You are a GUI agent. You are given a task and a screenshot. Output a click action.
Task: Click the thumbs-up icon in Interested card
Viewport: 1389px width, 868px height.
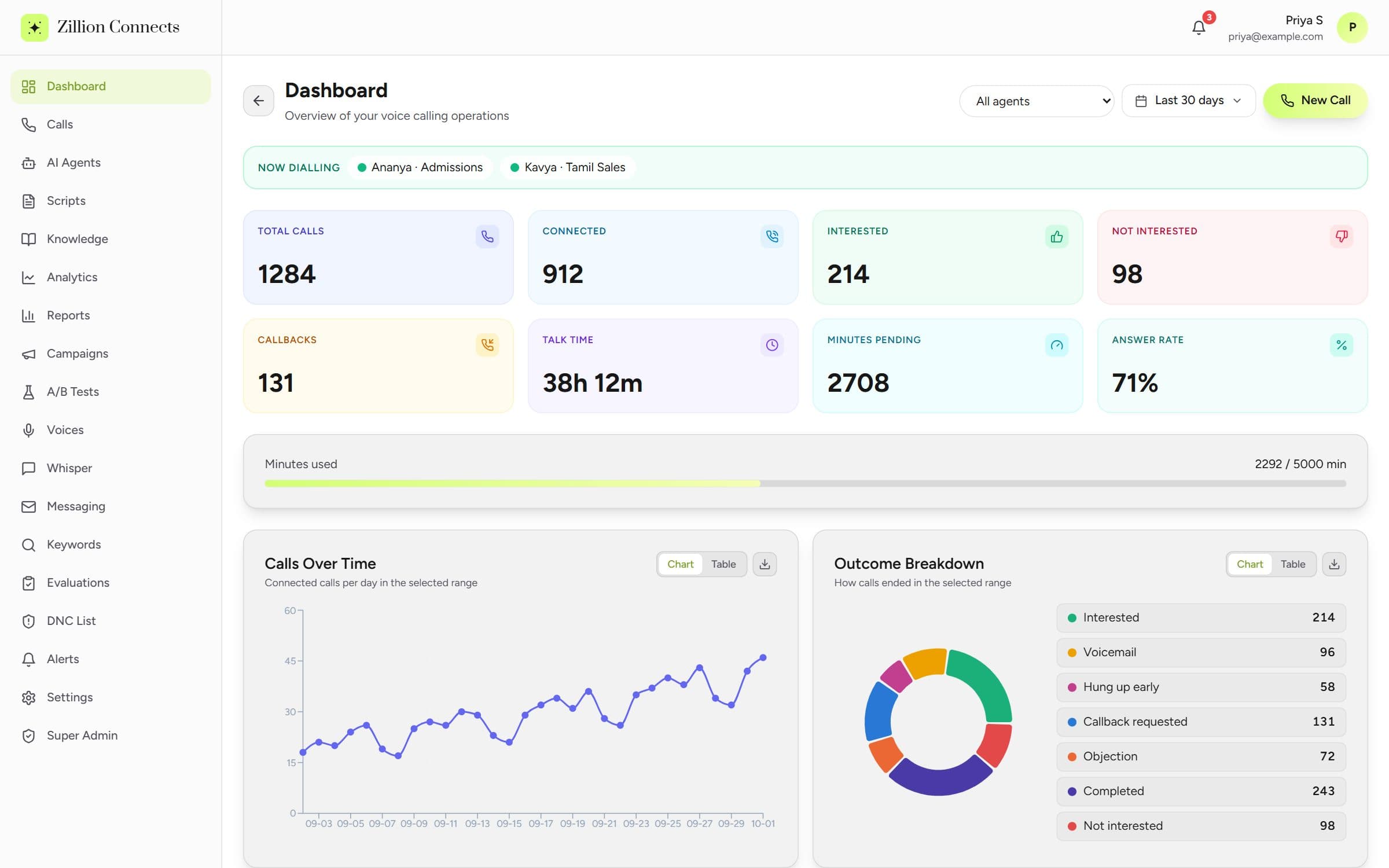pos(1057,236)
